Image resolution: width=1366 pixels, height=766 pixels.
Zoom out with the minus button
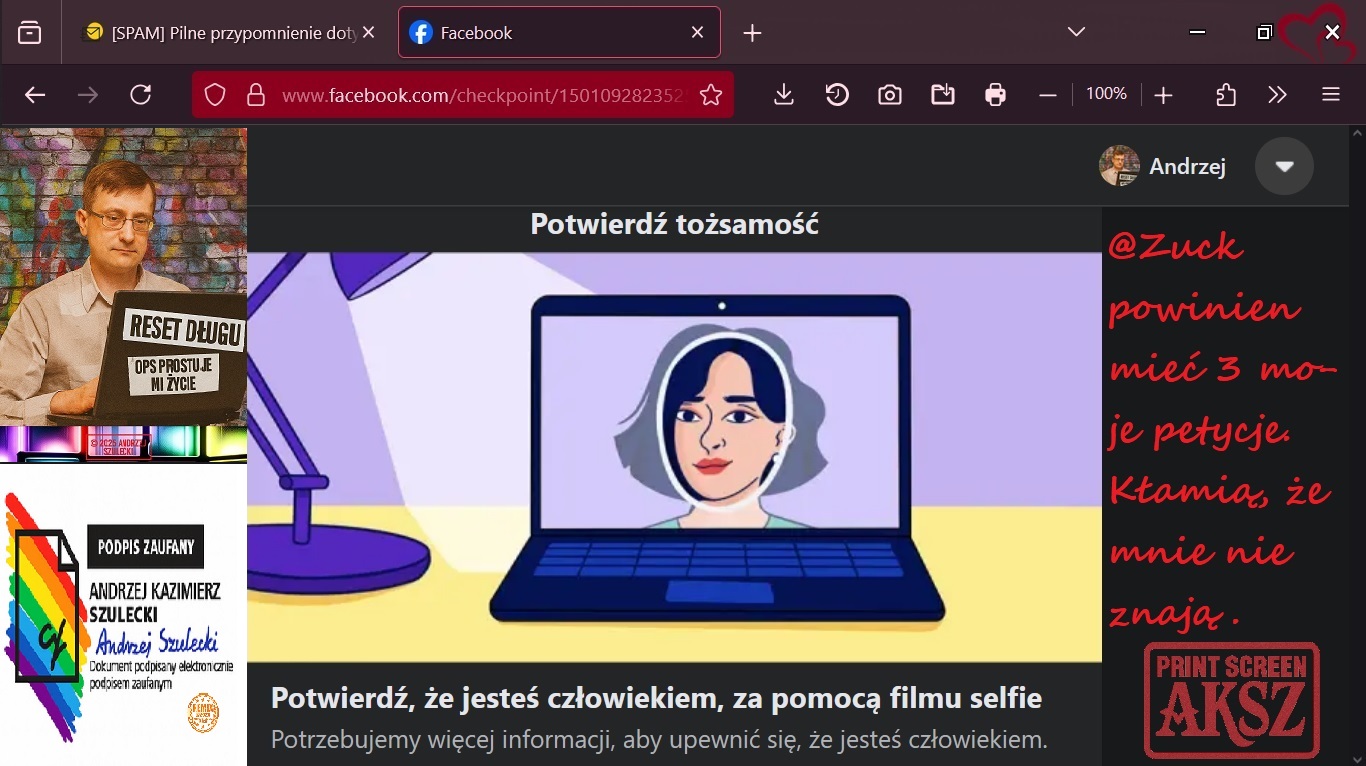click(x=1048, y=95)
